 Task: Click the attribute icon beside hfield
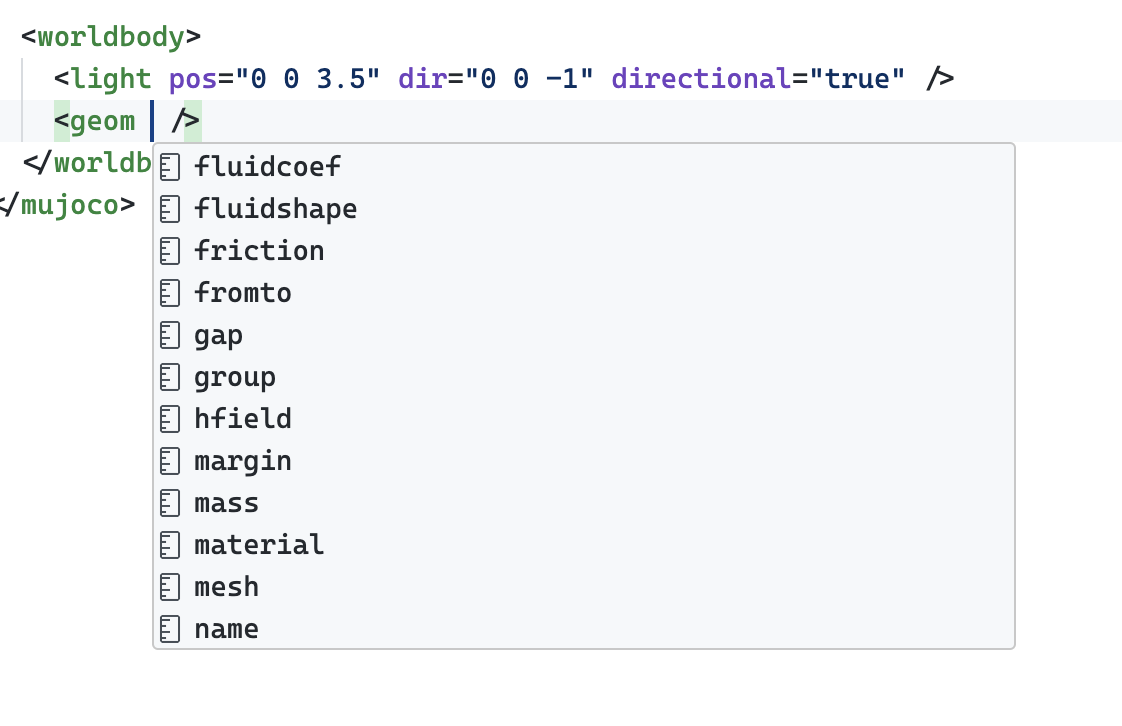tap(170, 418)
